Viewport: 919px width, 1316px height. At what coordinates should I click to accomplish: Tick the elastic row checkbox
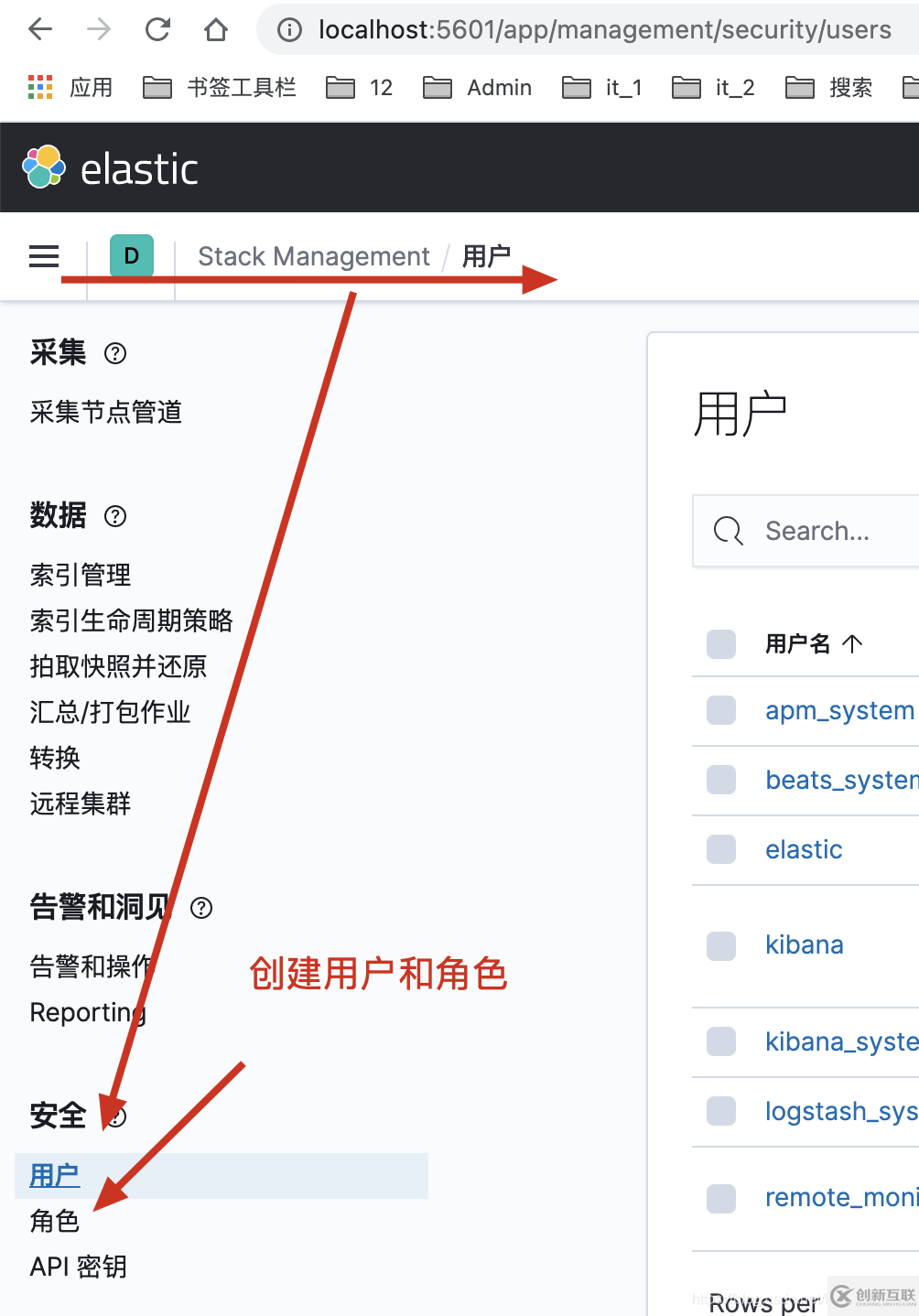721,849
